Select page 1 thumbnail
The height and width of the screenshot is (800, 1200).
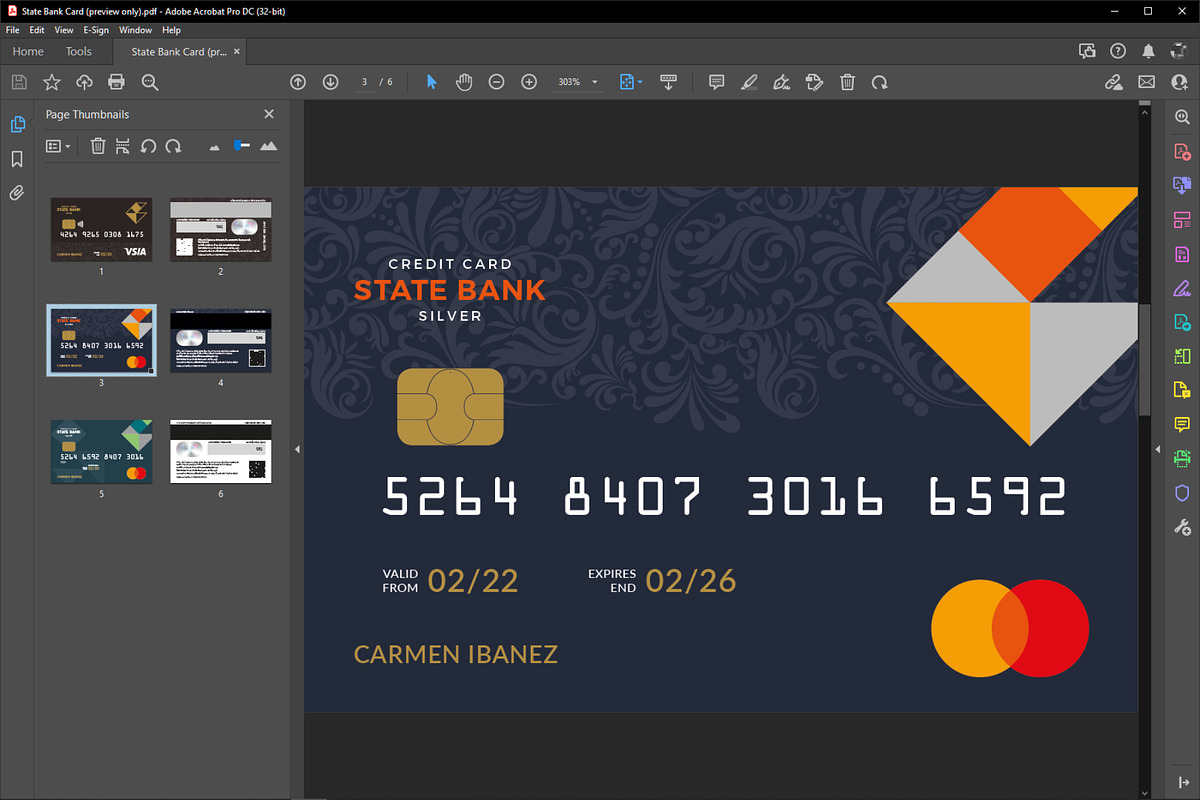click(101, 229)
